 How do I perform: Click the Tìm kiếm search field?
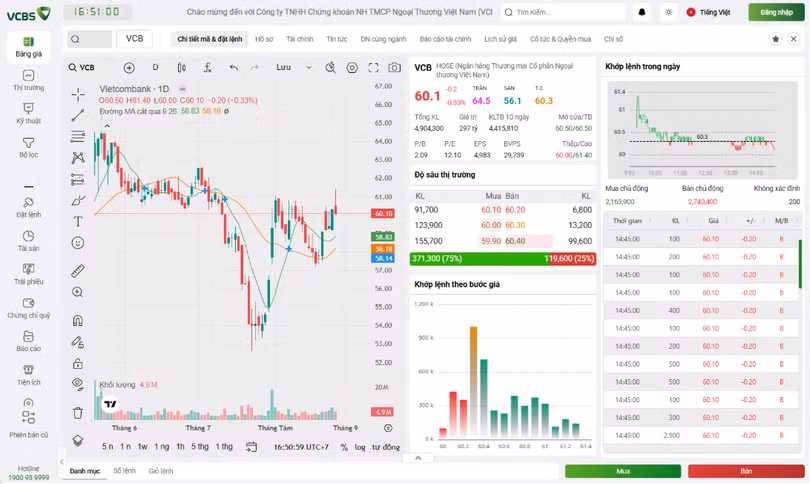pyautogui.click(x=563, y=12)
